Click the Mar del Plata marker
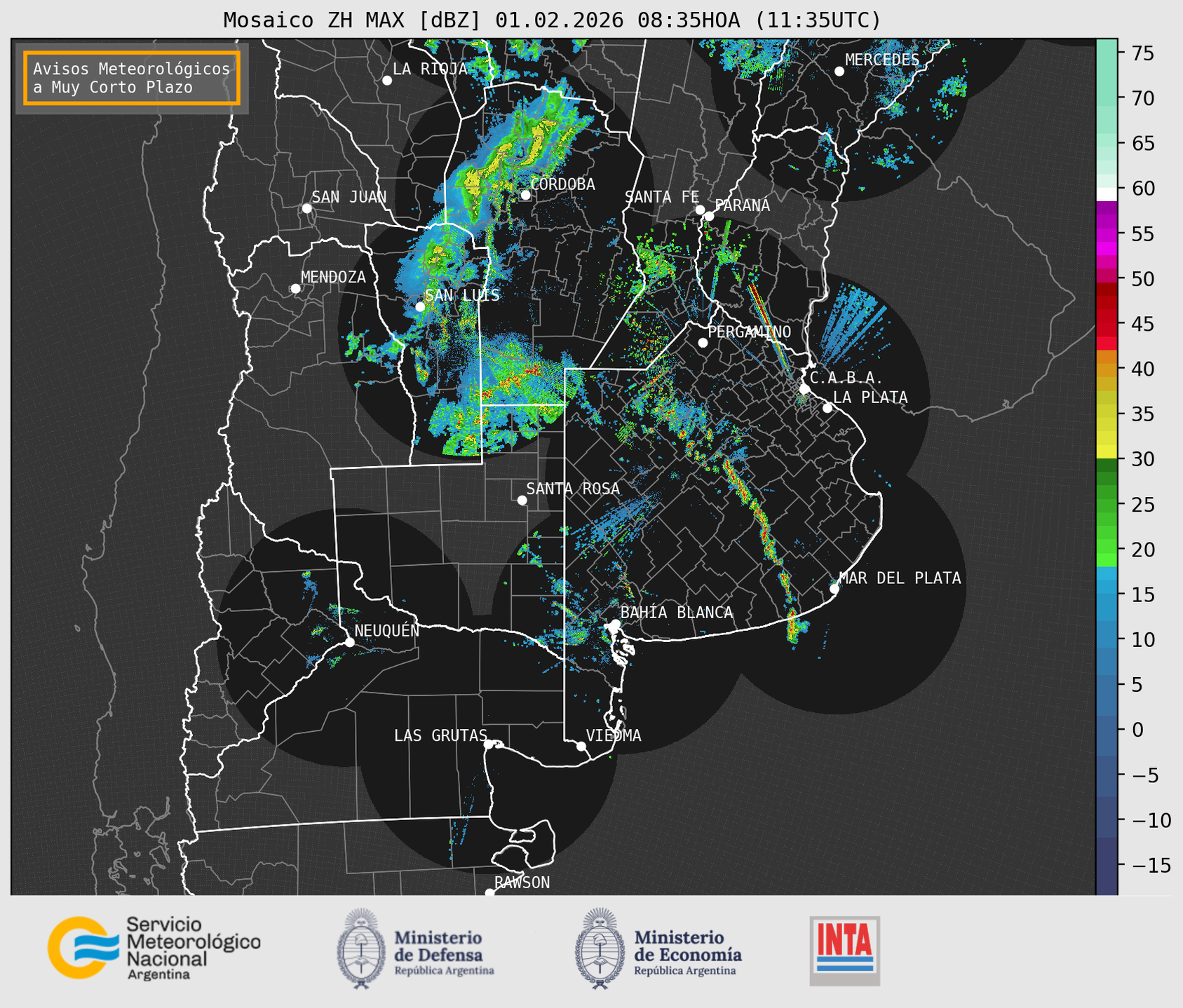1183x1008 pixels. tap(834, 588)
